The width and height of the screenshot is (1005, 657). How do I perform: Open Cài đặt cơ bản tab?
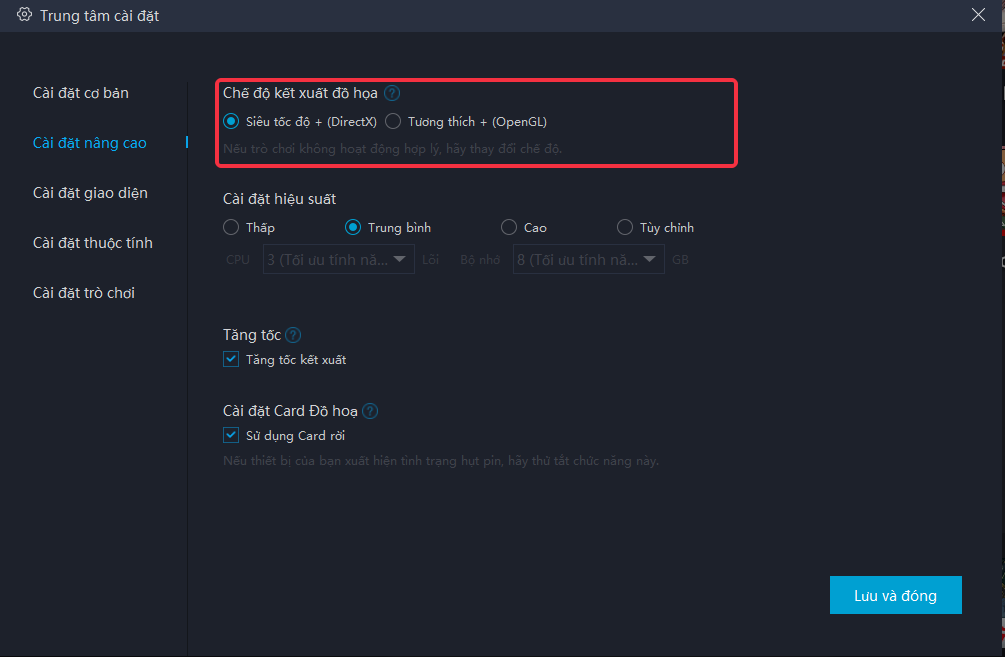pyautogui.click(x=81, y=93)
